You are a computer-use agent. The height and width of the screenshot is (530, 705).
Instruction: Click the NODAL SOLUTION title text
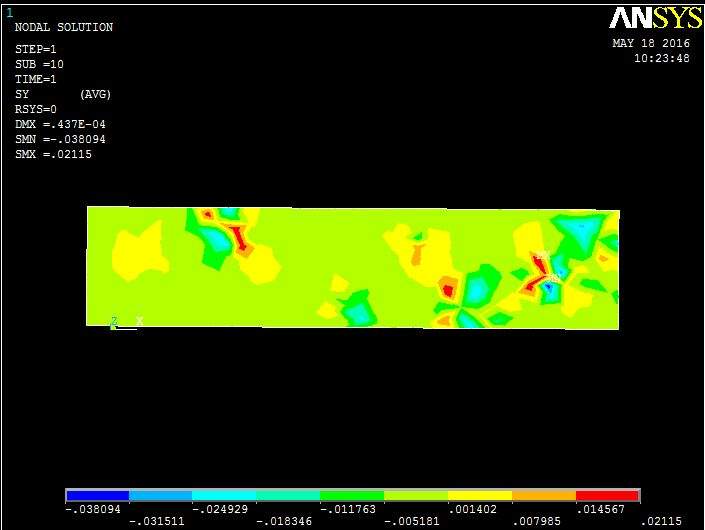(x=64, y=27)
